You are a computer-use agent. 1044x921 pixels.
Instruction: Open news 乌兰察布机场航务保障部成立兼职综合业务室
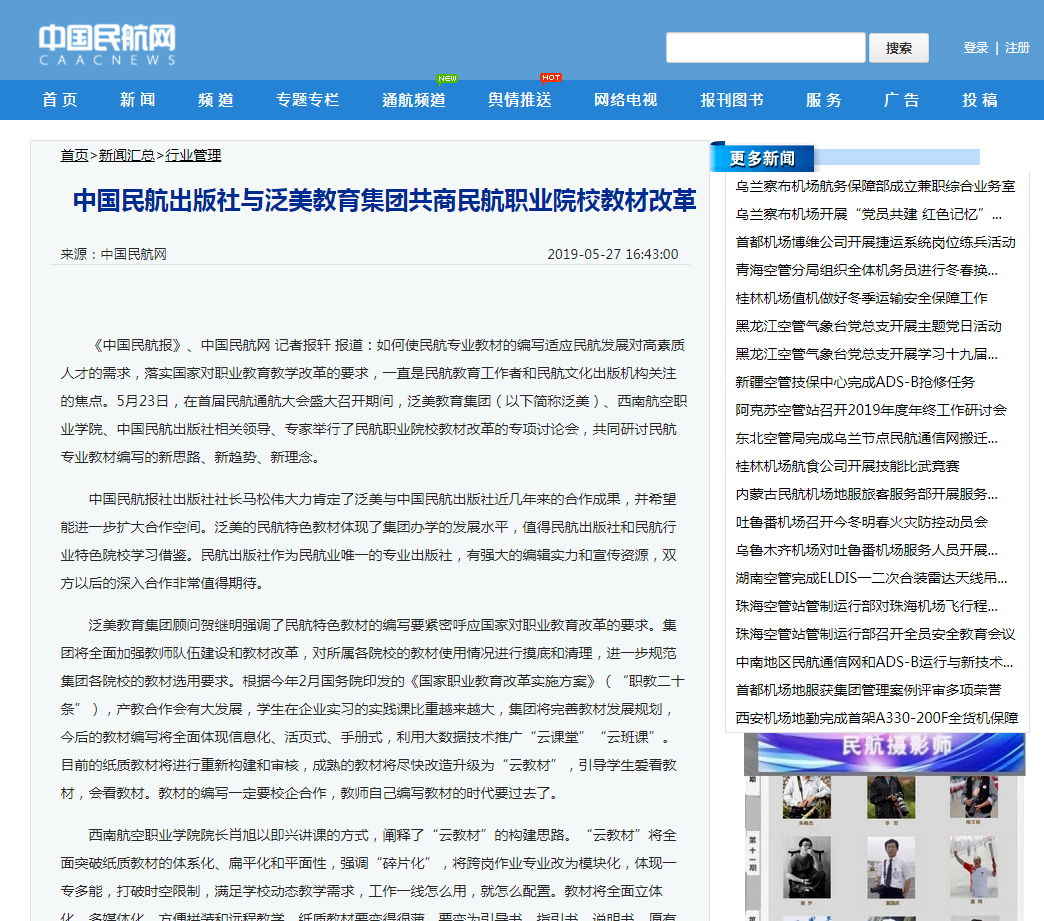[875, 186]
